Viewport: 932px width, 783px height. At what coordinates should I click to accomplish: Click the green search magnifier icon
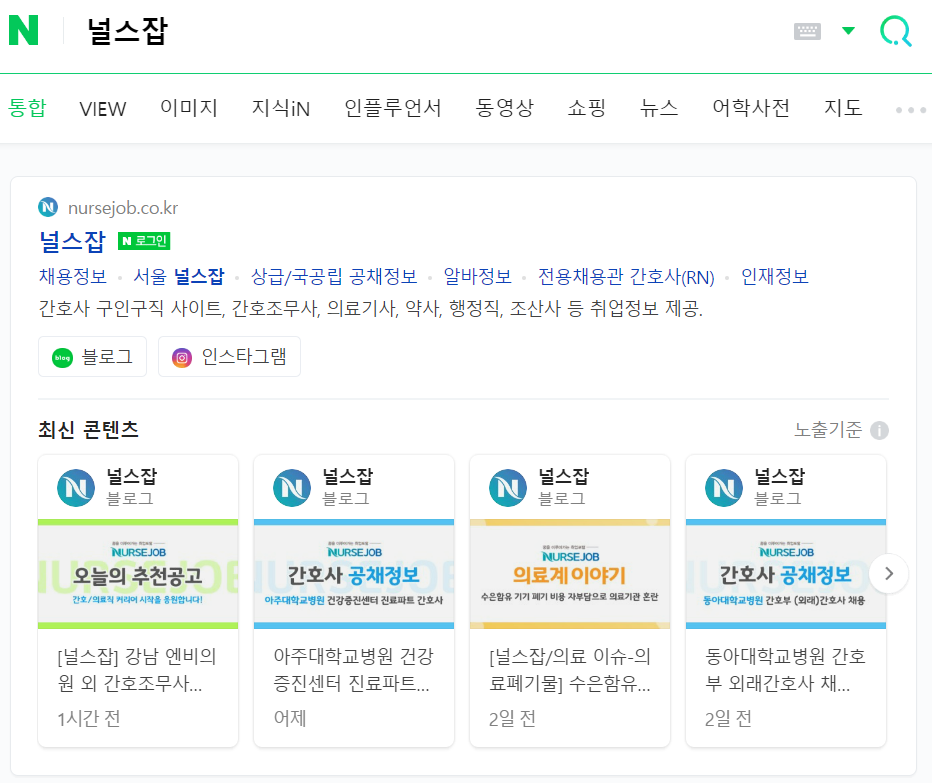point(896,31)
